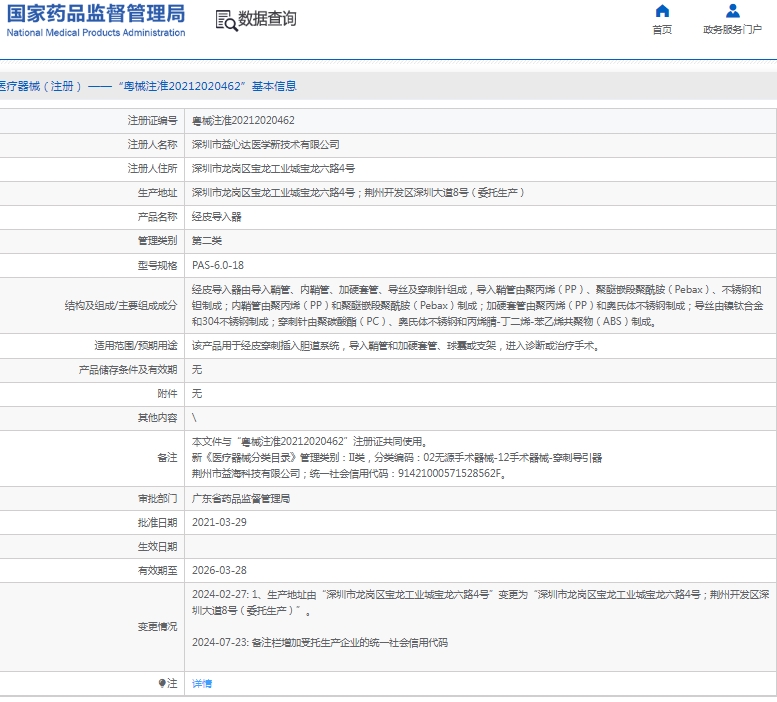Click the home (首页) house icon
Image resolution: width=777 pixels, height=702 pixels.
pos(662,11)
